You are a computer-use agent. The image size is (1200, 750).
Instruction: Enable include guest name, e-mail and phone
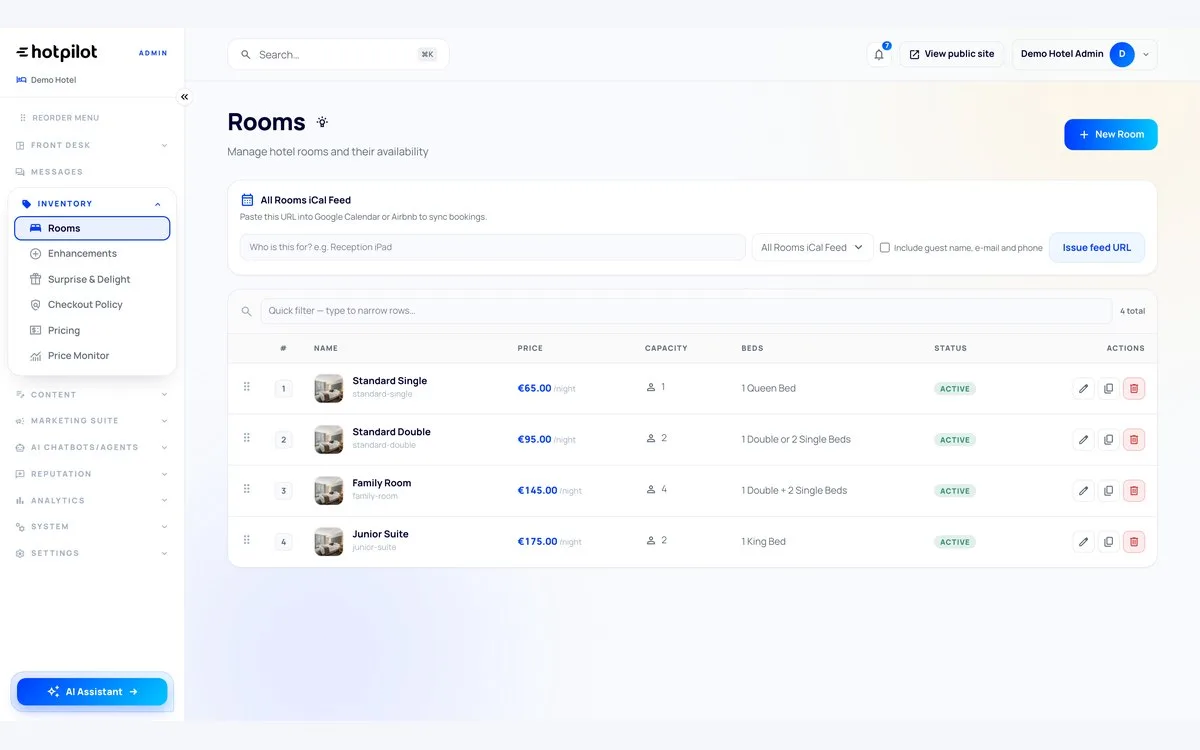pyautogui.click(x=885, y=248)
